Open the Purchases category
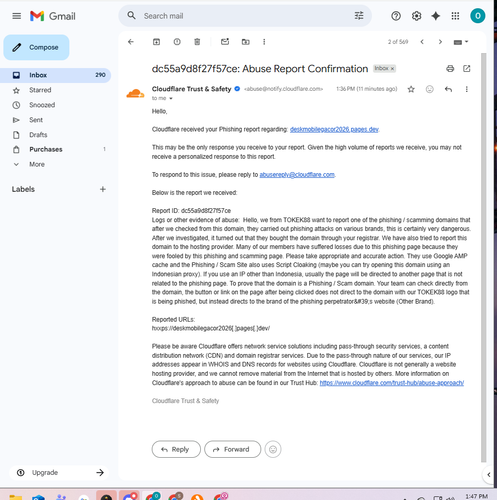The image size is (497, 500). pyautogui.click(x=55, y=149)
